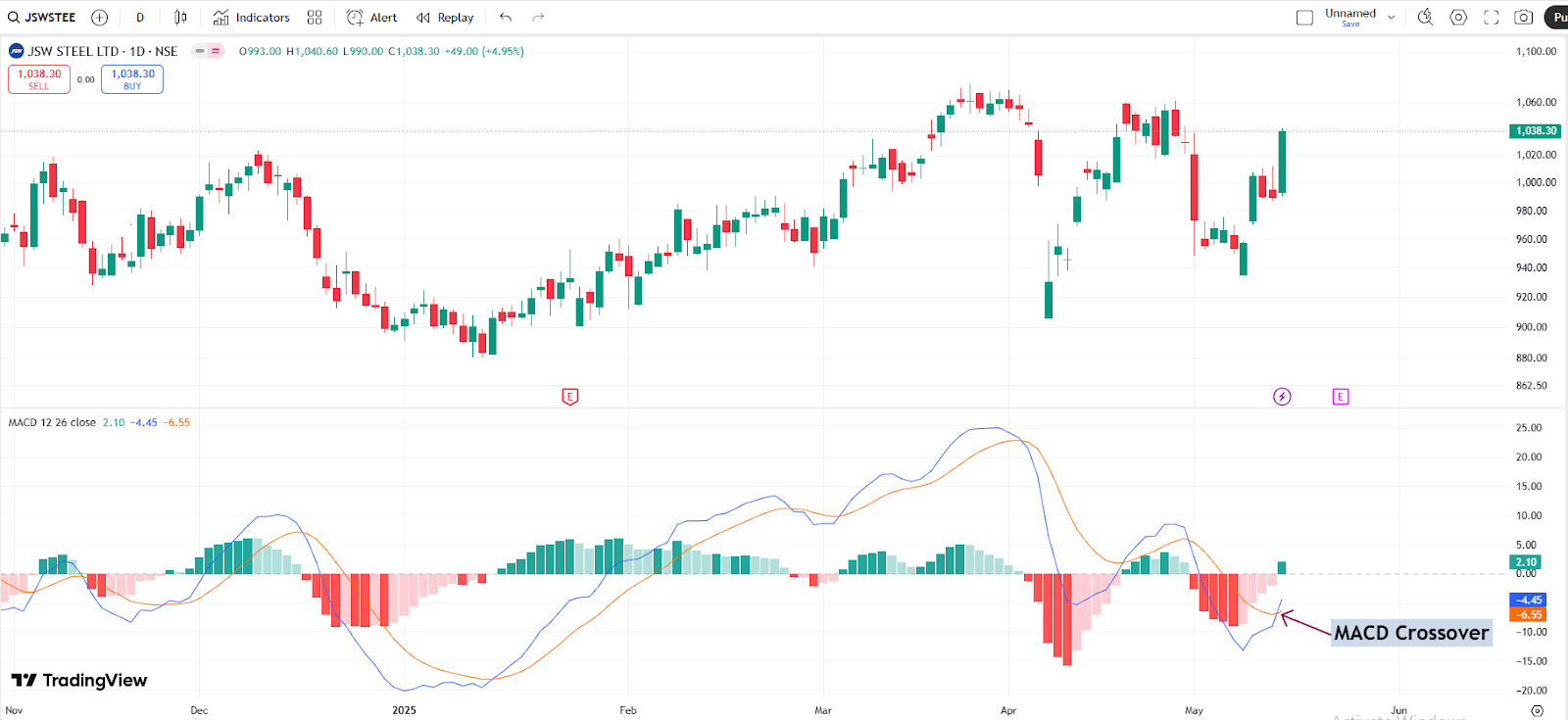The height and width of the screenshot is (720, 1568).
Task: Expand the Unnamed layout dropdown arrow
Action: pos(1391,18)
